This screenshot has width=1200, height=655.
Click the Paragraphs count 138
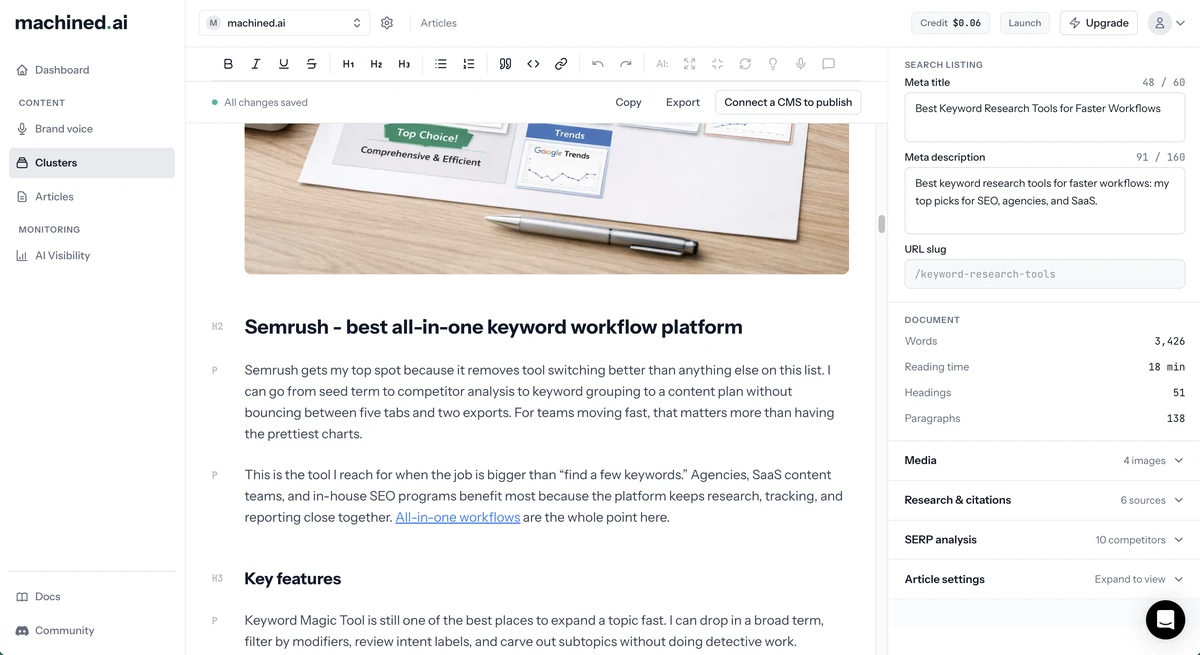coord(1176,419)
